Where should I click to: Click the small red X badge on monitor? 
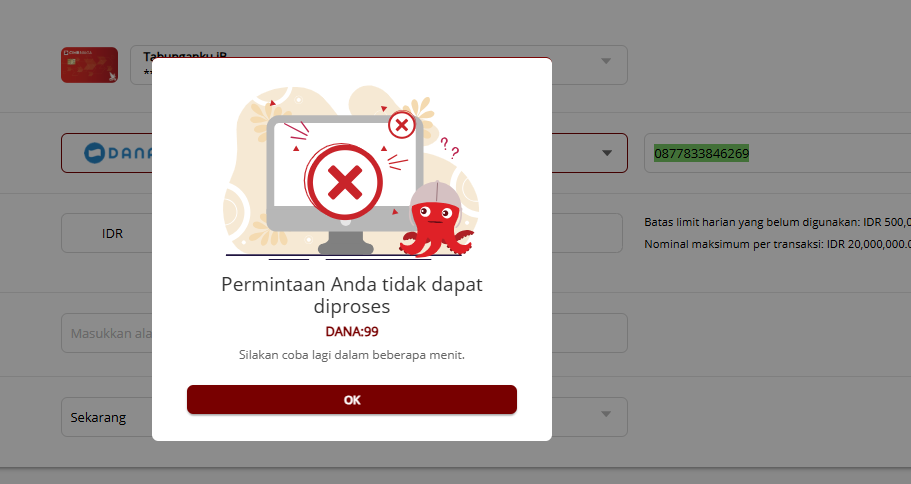pyautogui.click(x=401, y=124)
